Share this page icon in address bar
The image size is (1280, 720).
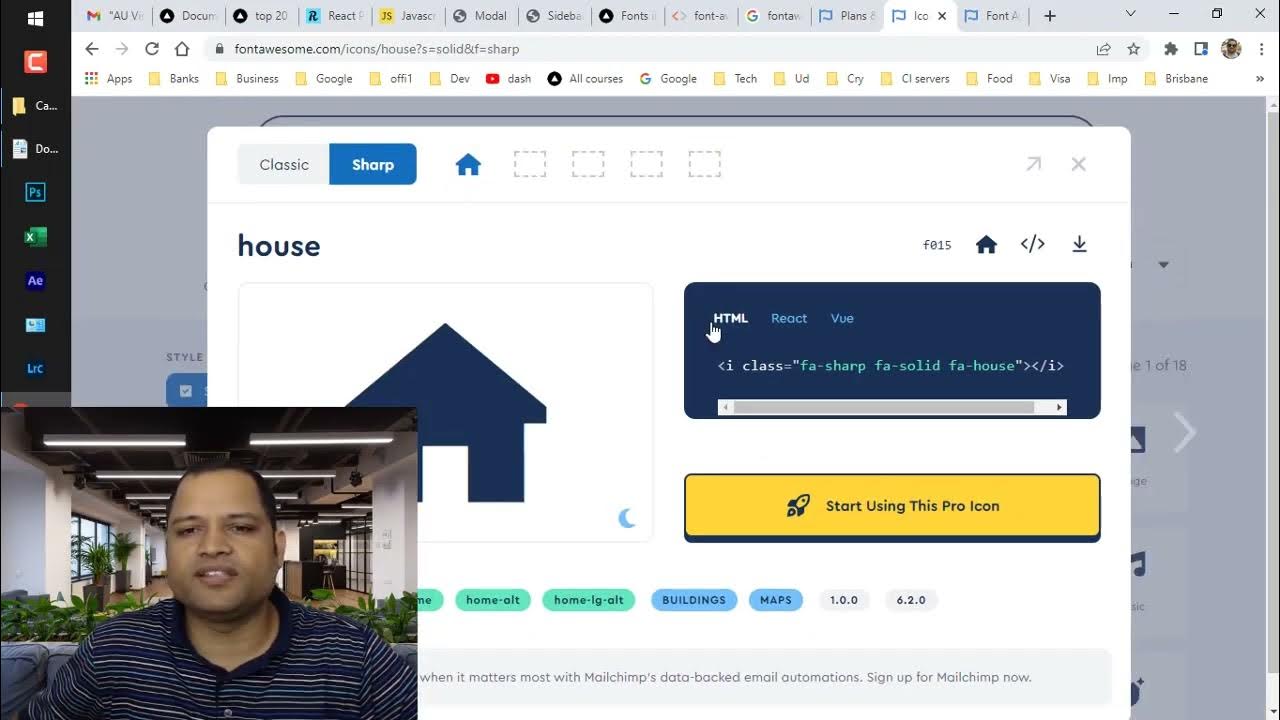[1103, 48]
